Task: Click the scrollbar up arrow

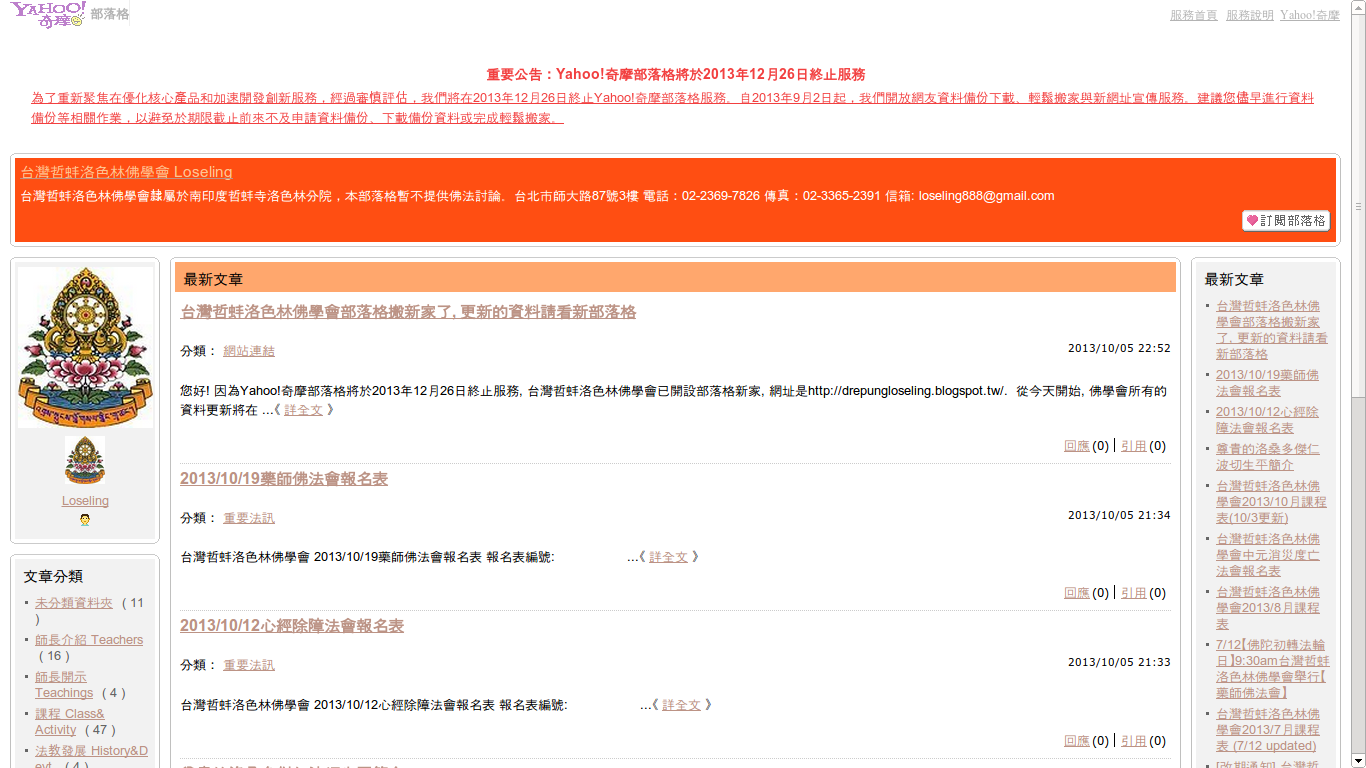Action: [x=1358, y=8]
